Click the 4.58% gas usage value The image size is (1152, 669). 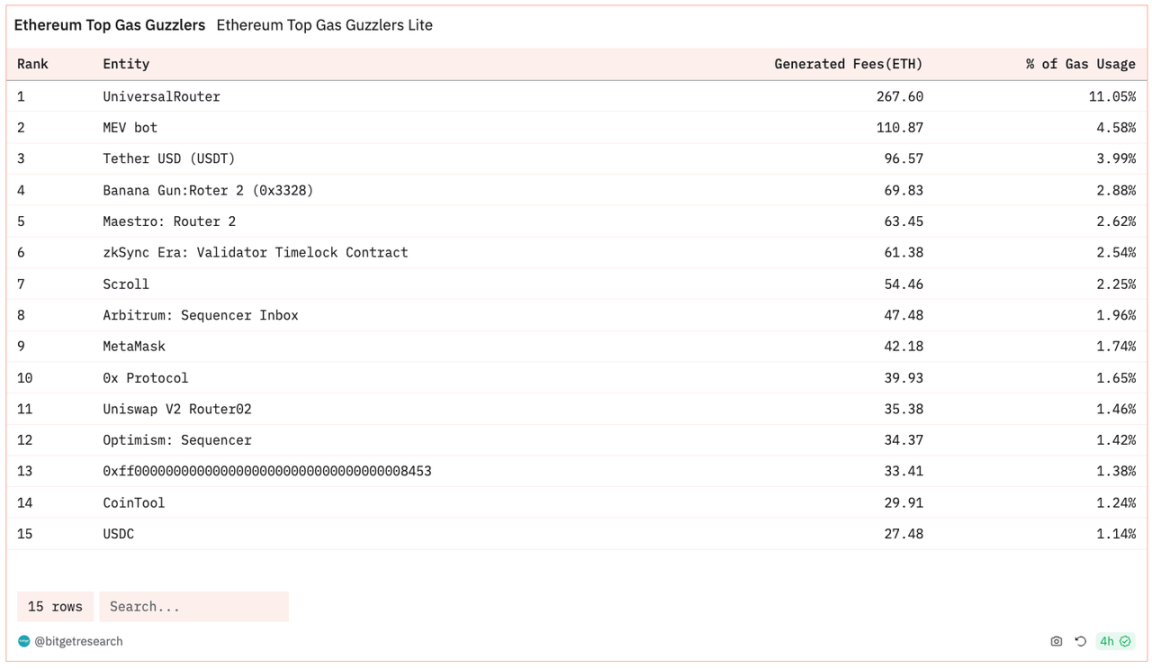1116,127
